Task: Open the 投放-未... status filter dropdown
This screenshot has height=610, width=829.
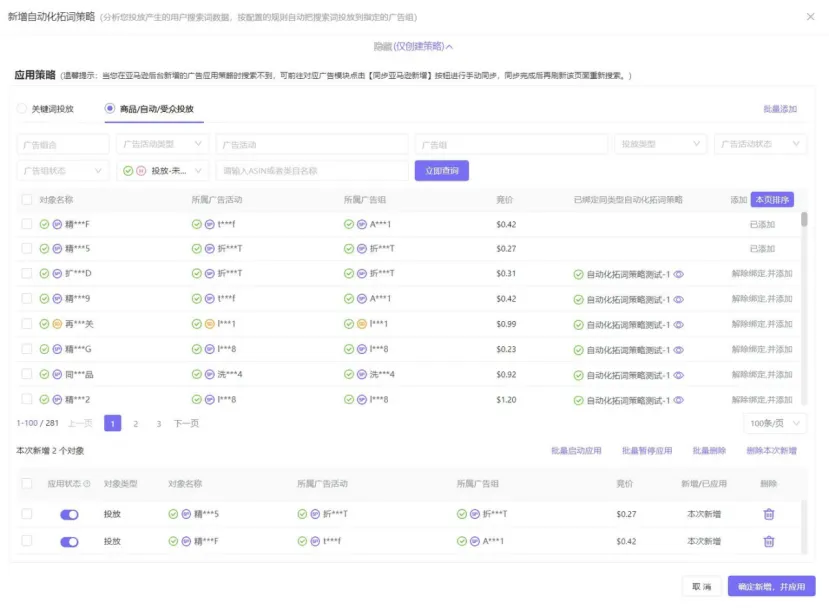Action: 162,171
